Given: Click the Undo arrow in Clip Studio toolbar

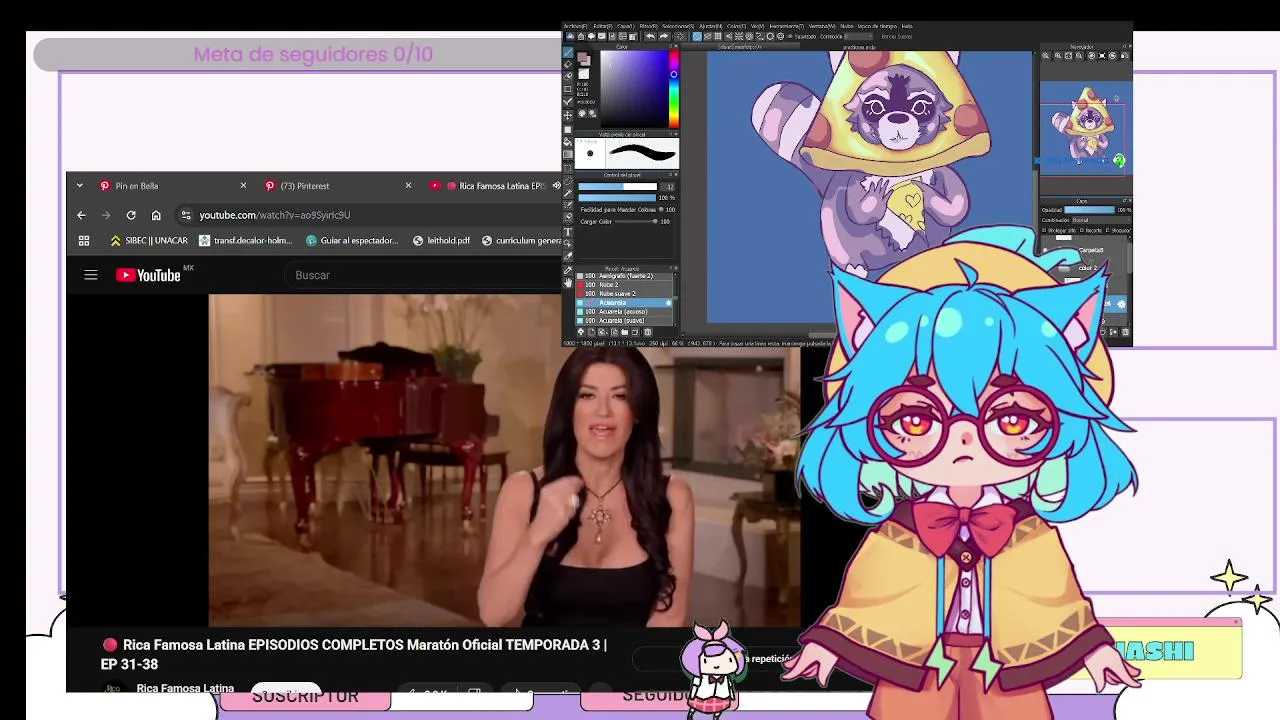Looking at the screenshot, I should pos(650,36).
